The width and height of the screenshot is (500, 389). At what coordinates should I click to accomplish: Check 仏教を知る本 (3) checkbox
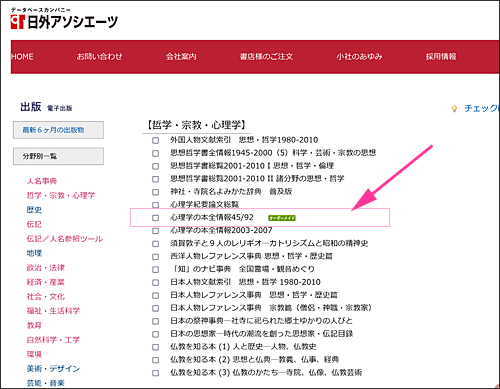click(x=155, y=373)
